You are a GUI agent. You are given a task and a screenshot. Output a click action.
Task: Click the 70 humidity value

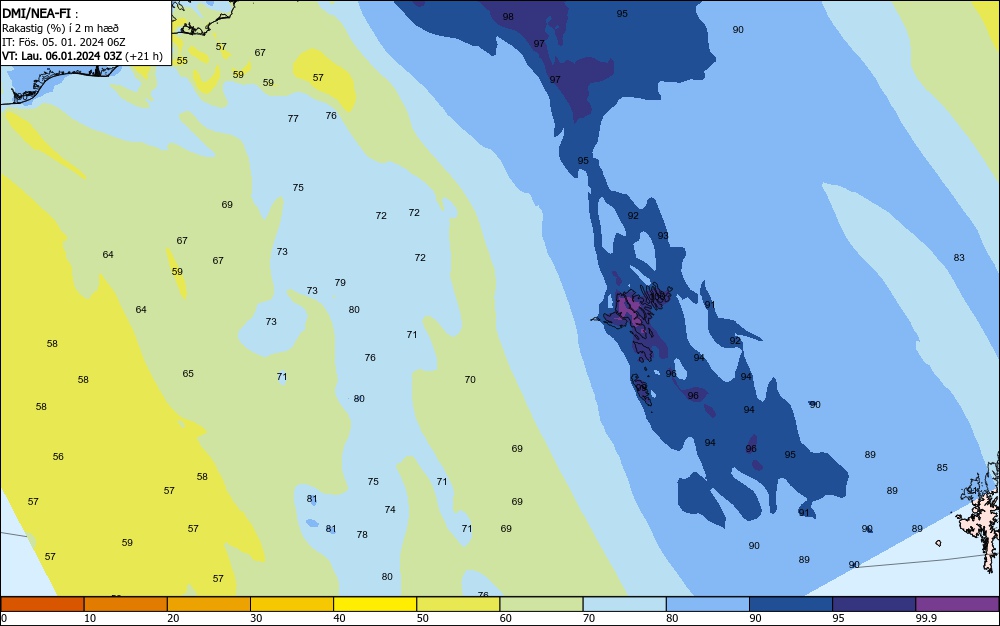[470, 379]
